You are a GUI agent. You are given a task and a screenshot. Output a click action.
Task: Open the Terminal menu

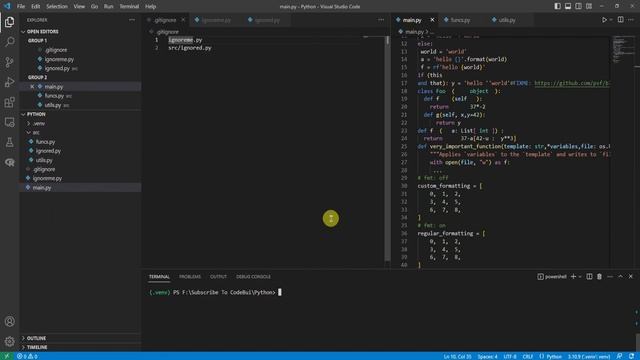[x=129, y=6]
